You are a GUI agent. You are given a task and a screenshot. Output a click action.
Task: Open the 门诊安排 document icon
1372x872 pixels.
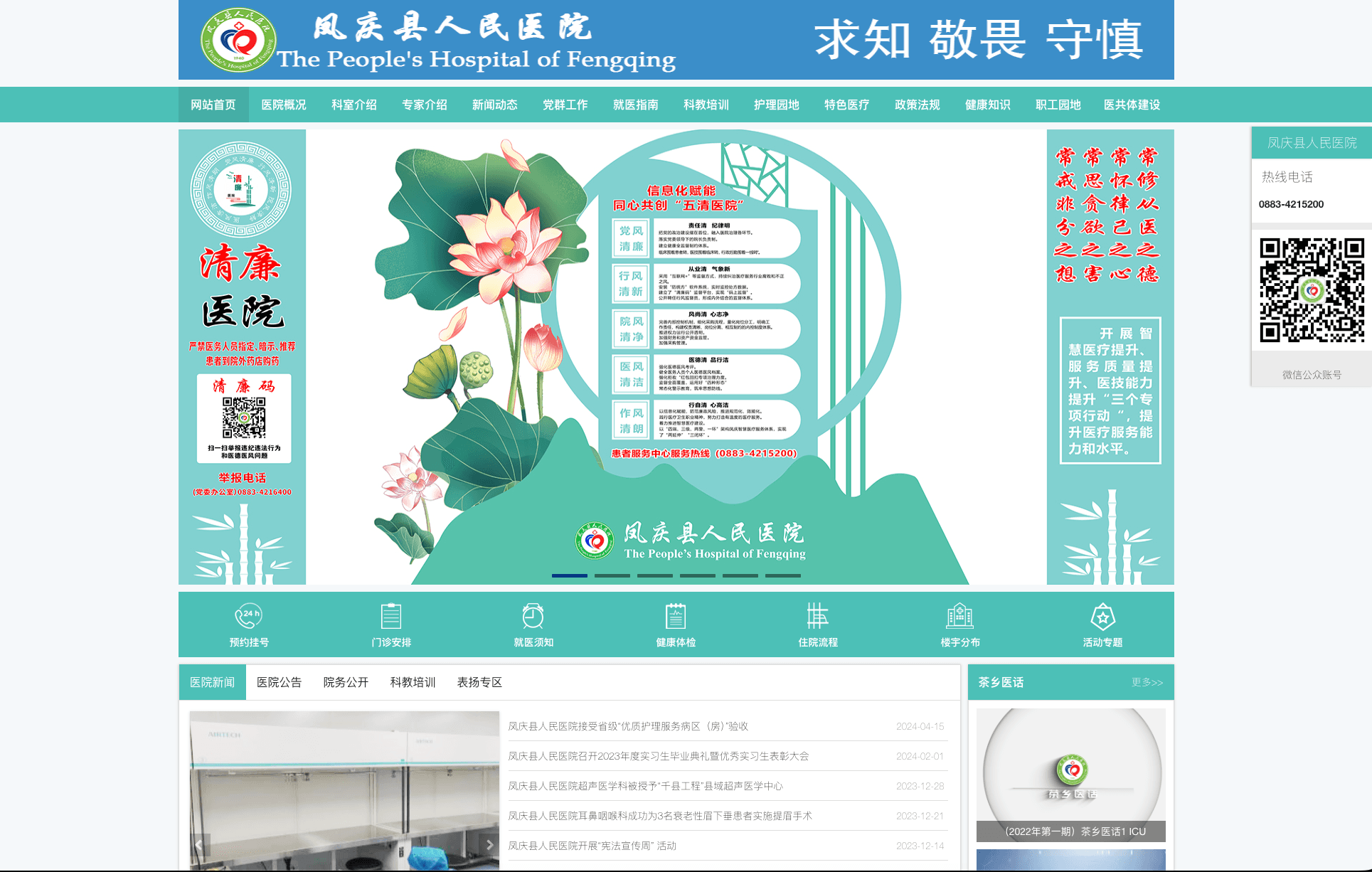390,615
